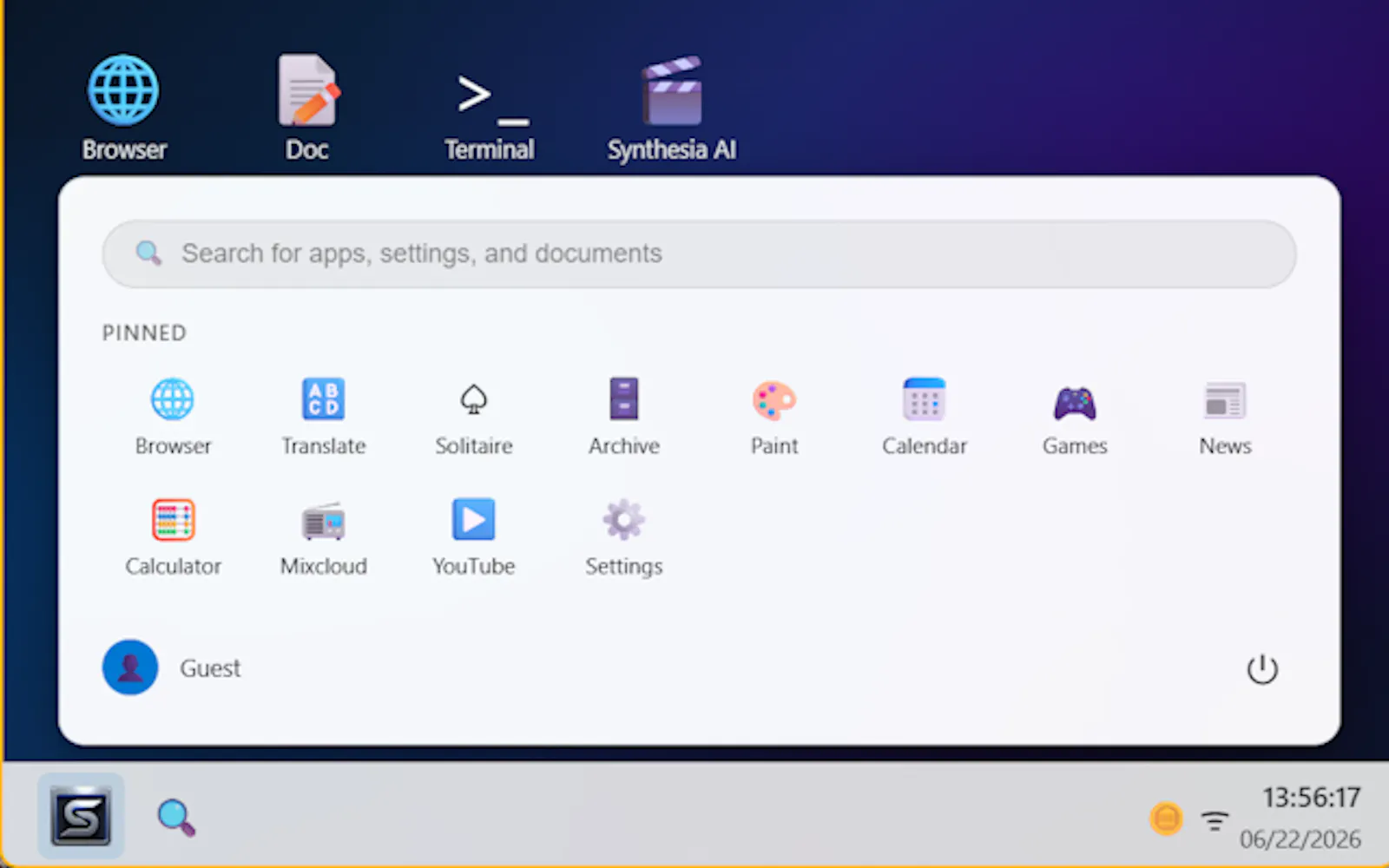Image resolution: width=1389 pixels, height=868 pixels.
Task: Launch the Paint pinned app
Action: pos(773,418)
